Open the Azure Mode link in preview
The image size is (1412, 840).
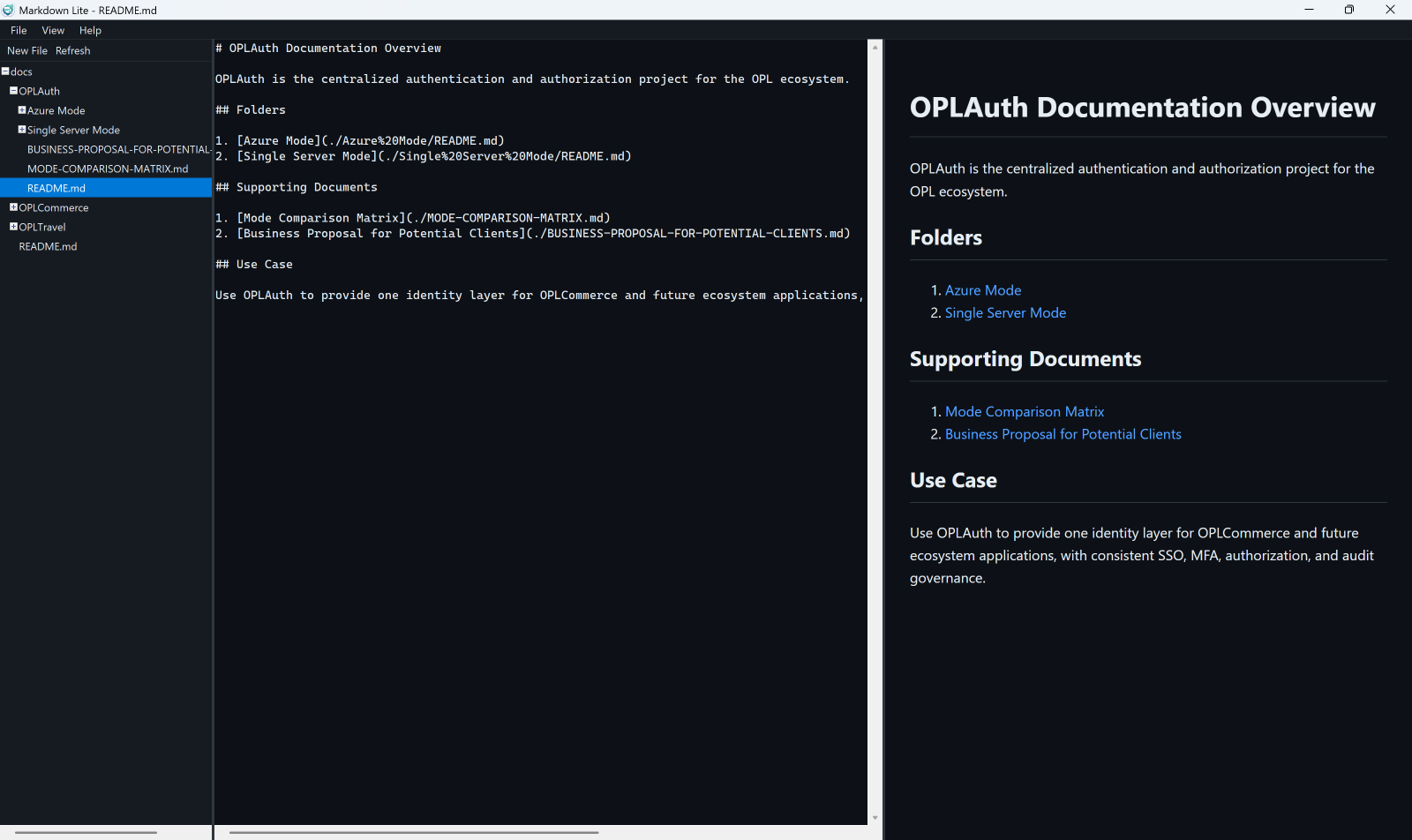(982, 289)
